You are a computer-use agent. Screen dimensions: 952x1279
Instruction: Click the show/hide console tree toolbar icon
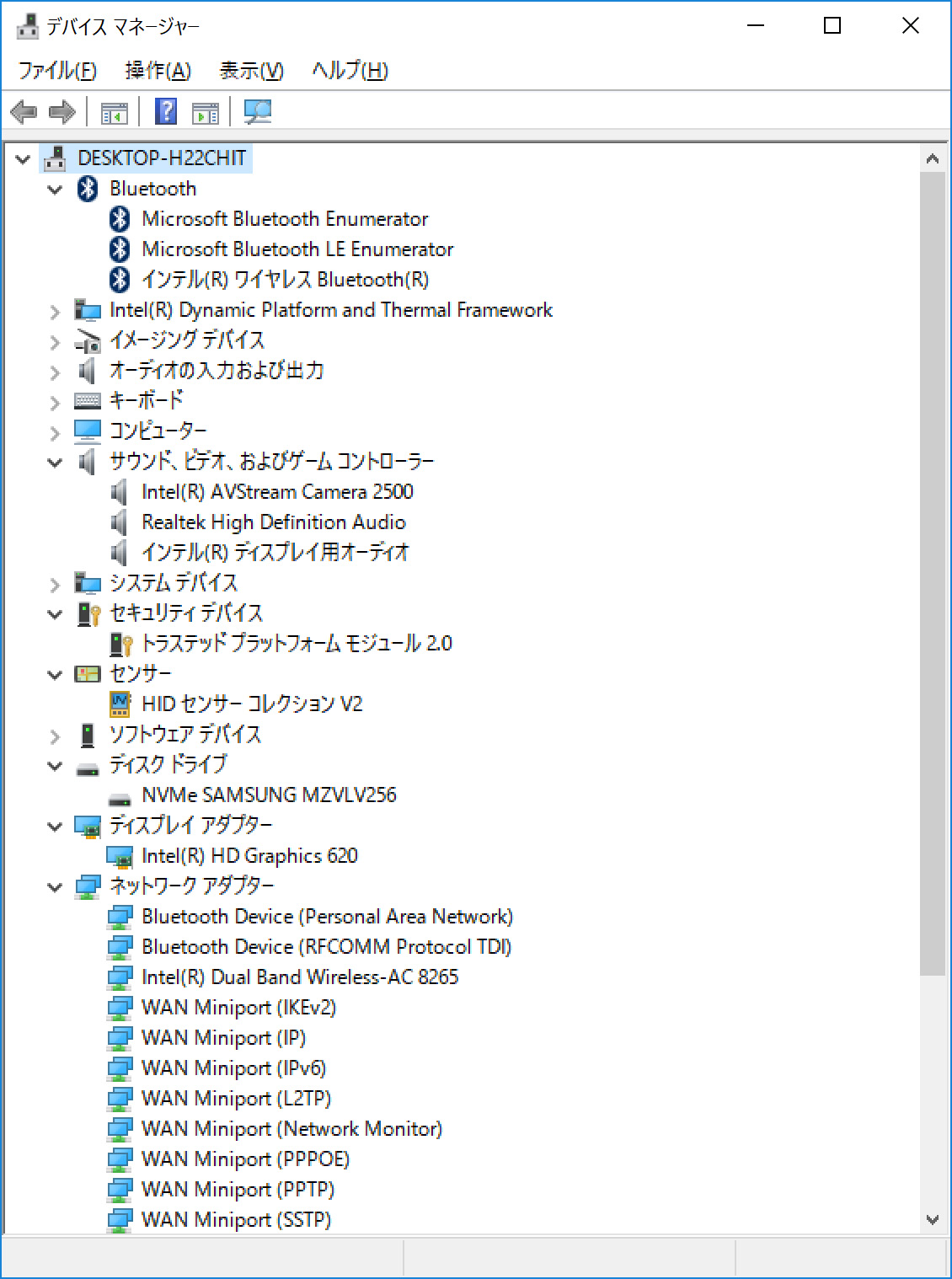pos(114,112)
